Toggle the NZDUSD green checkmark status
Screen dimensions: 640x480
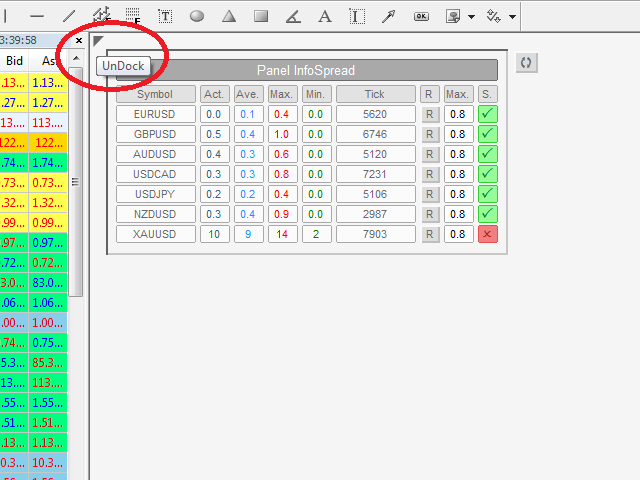(487, 214)
